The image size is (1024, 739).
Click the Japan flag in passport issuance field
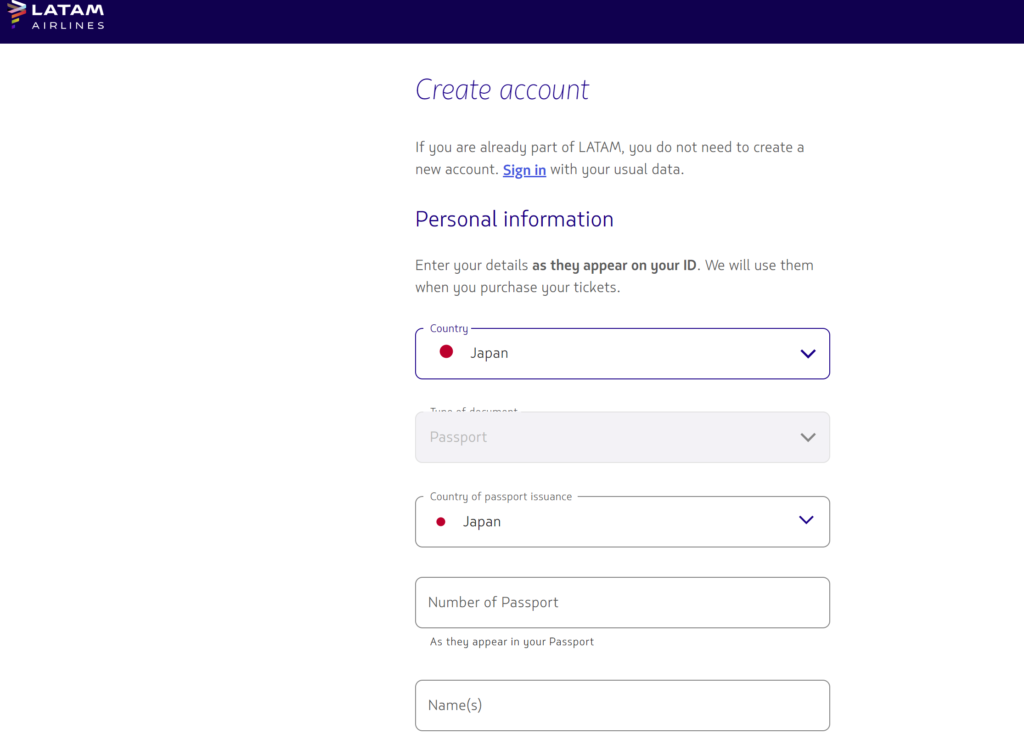441,522
